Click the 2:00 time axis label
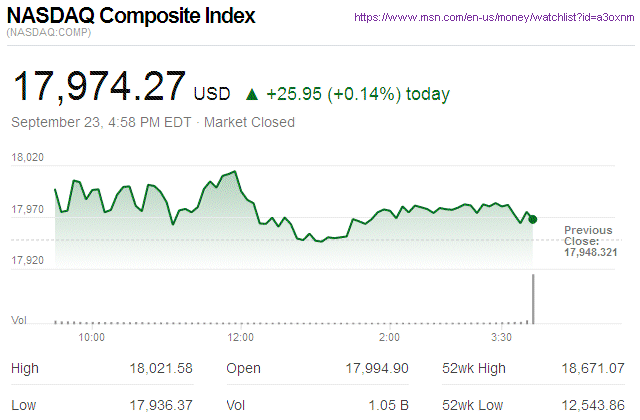The height and width of the screenshot is (420, 640). 389,338
